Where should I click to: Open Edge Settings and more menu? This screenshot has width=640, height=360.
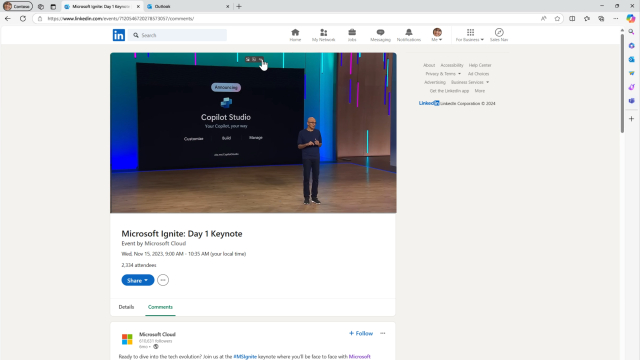click(616, 18)
